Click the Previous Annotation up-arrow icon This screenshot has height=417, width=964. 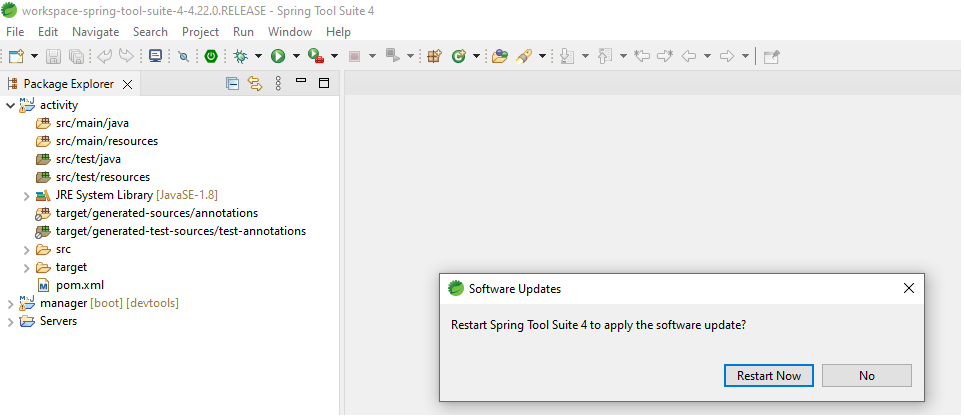coord(606,56)
